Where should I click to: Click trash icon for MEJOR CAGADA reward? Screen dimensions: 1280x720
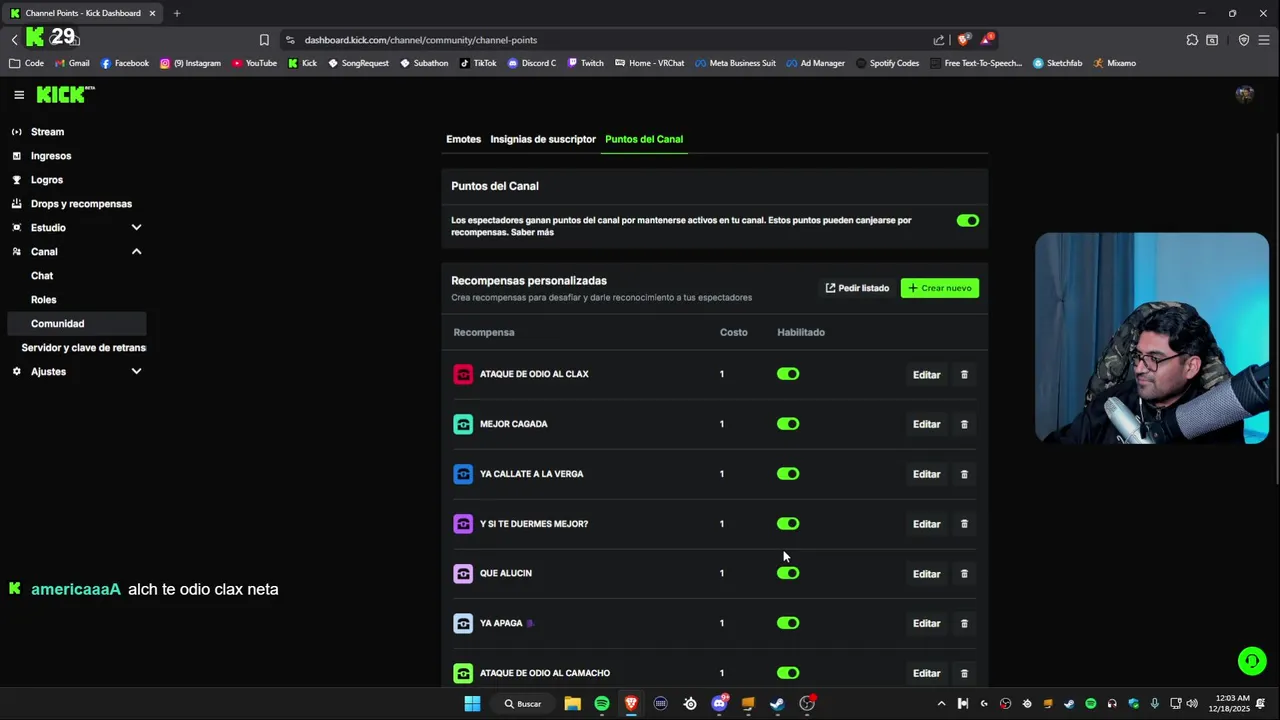pos(964,424)
